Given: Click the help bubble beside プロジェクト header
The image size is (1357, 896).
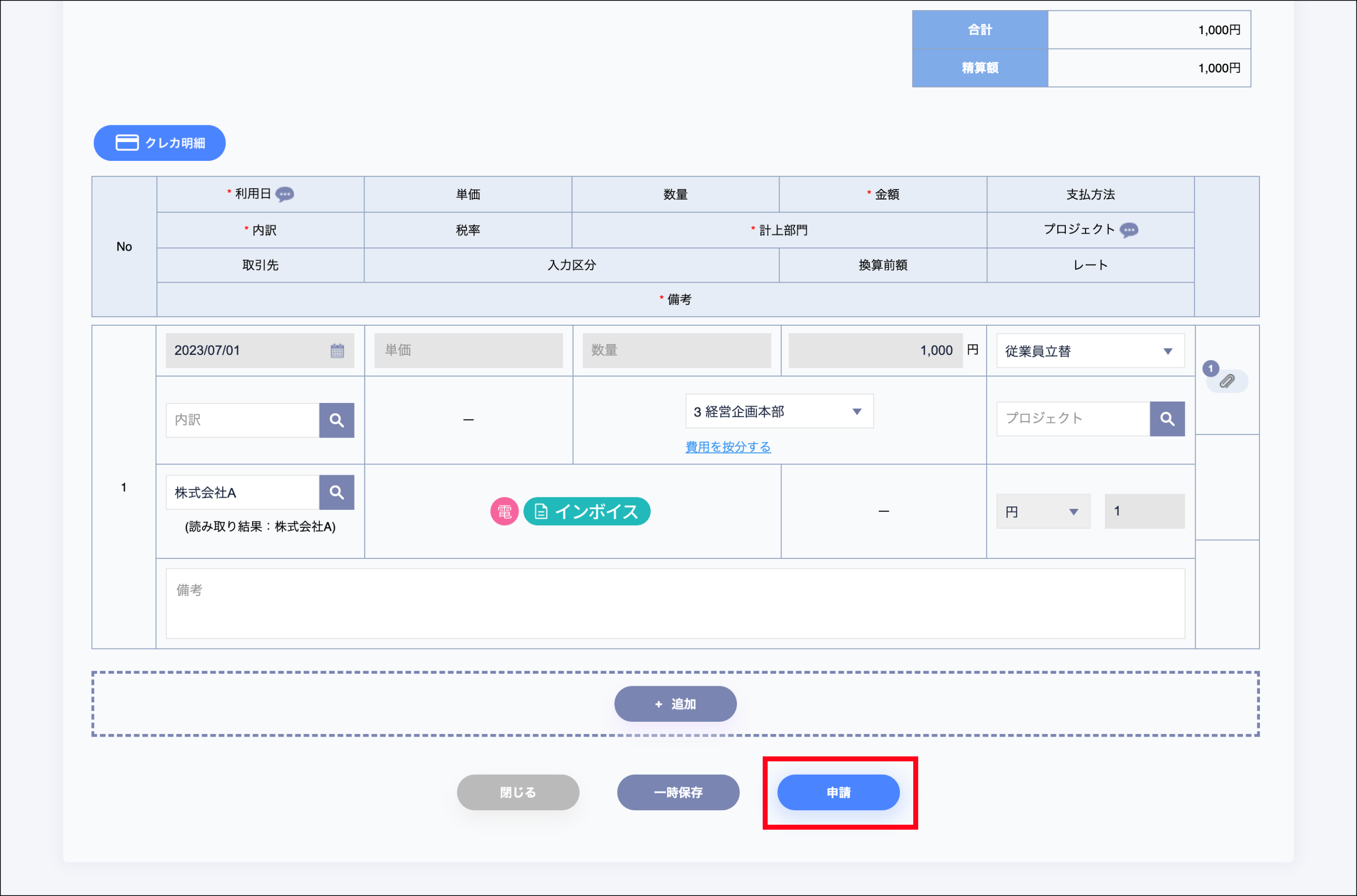Looking at the screenshot, I should pos(1129,230).
